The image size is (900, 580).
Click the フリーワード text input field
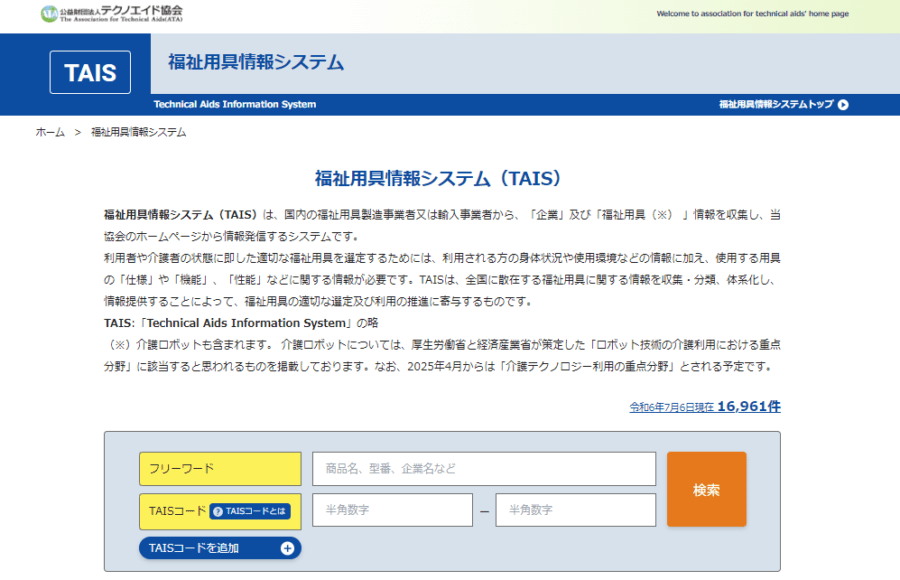[x=484, y=469]
